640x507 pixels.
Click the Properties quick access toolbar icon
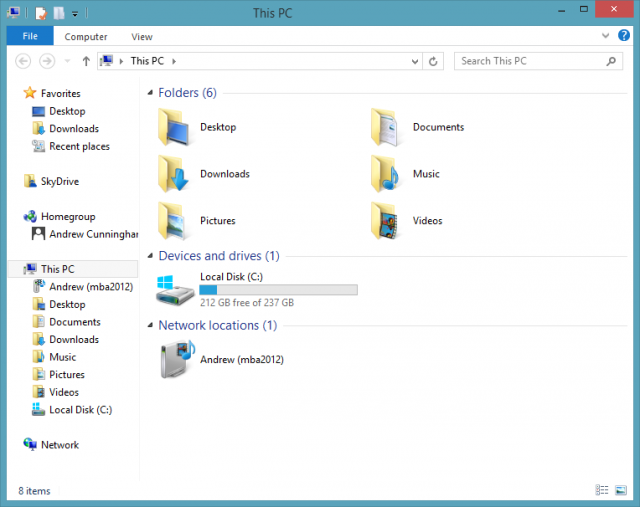point(41,13)
